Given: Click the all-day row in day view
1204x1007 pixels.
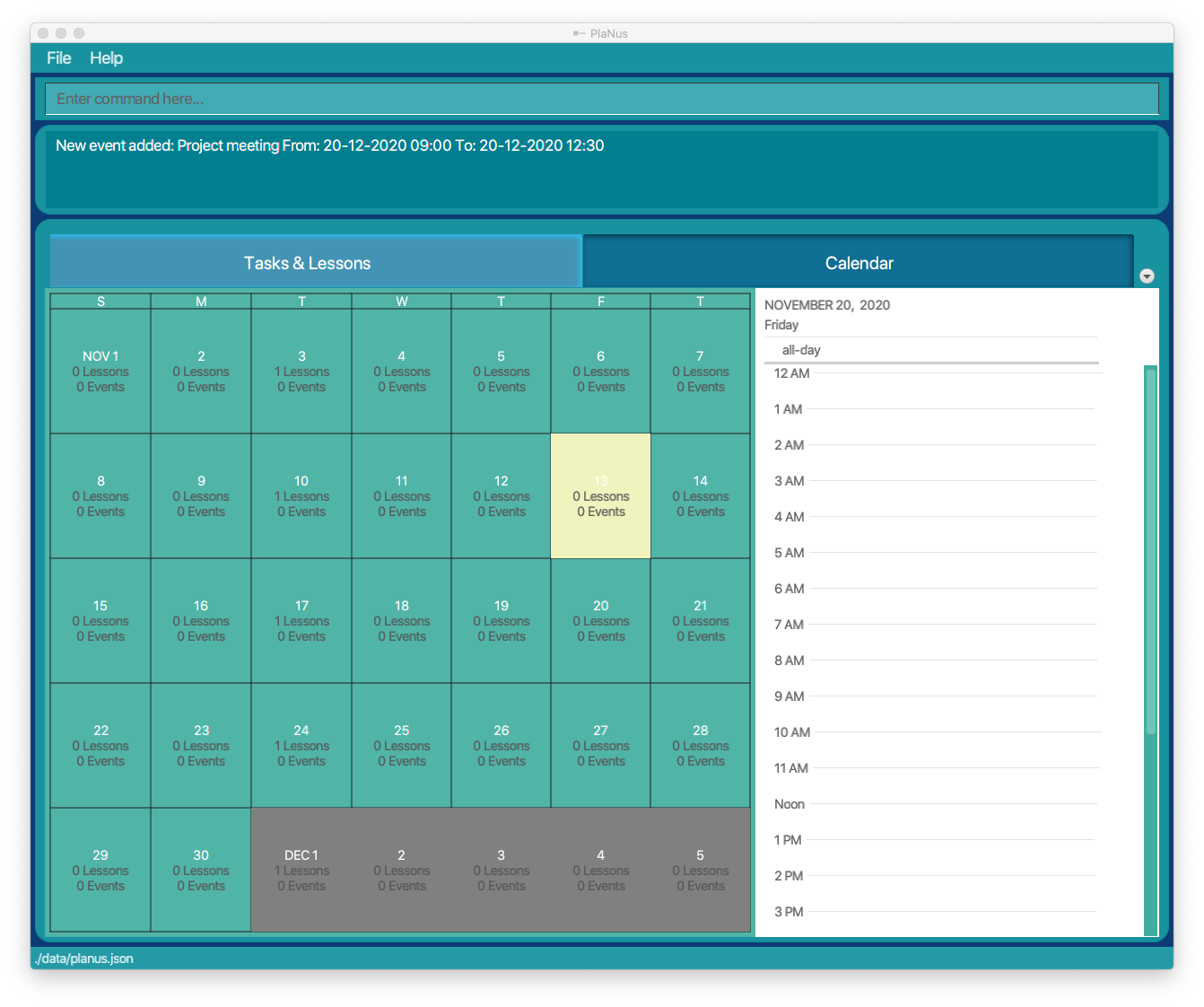Looking at the screenshot, I should point(931,350).
